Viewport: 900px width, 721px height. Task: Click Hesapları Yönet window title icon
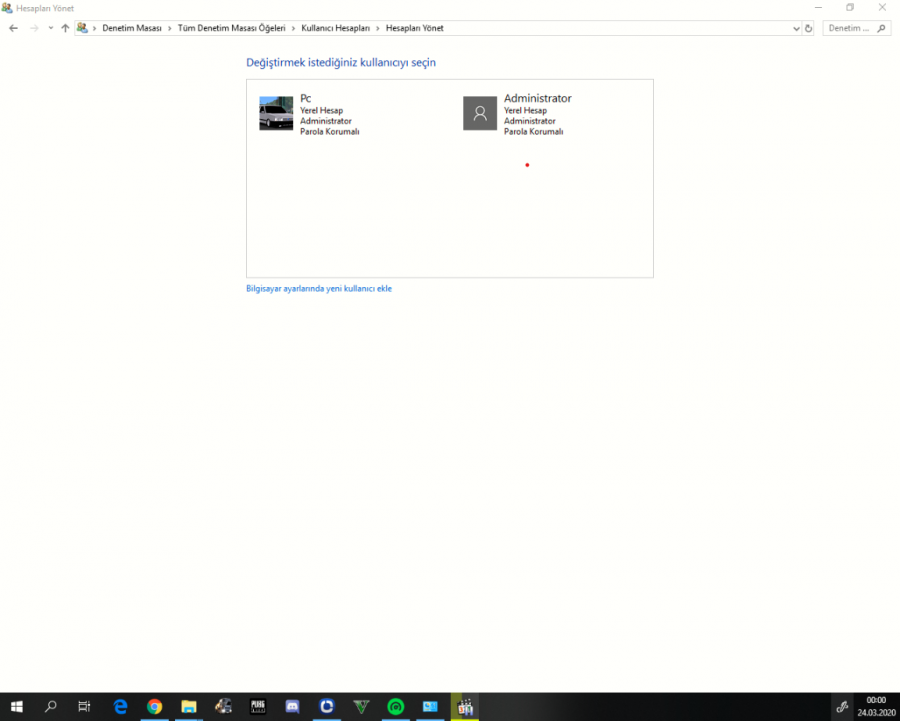point(7,8)
